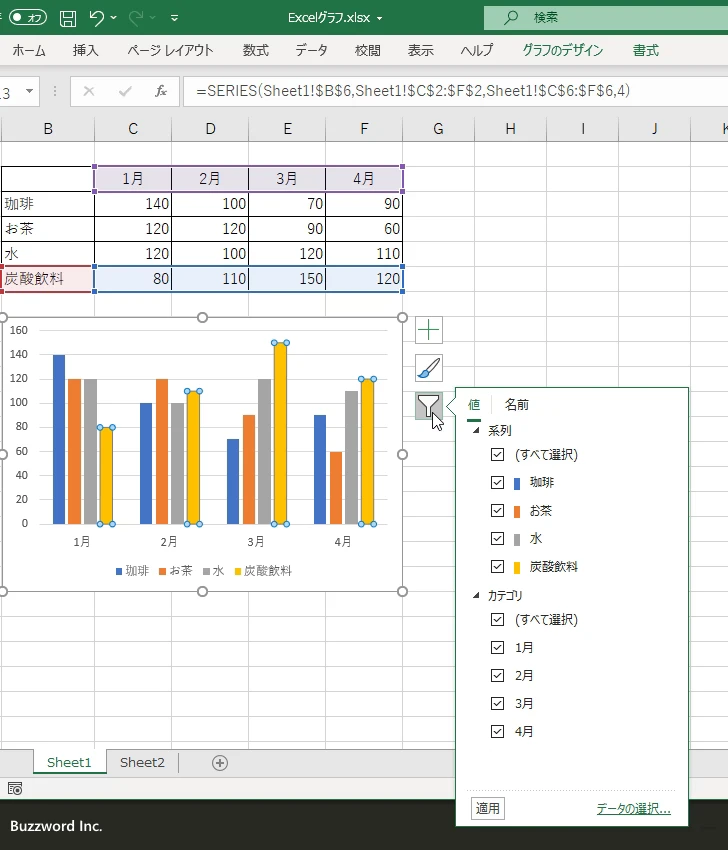
Task: Click the formula bar Enter checkmark icon
Action: pos(125,91)
